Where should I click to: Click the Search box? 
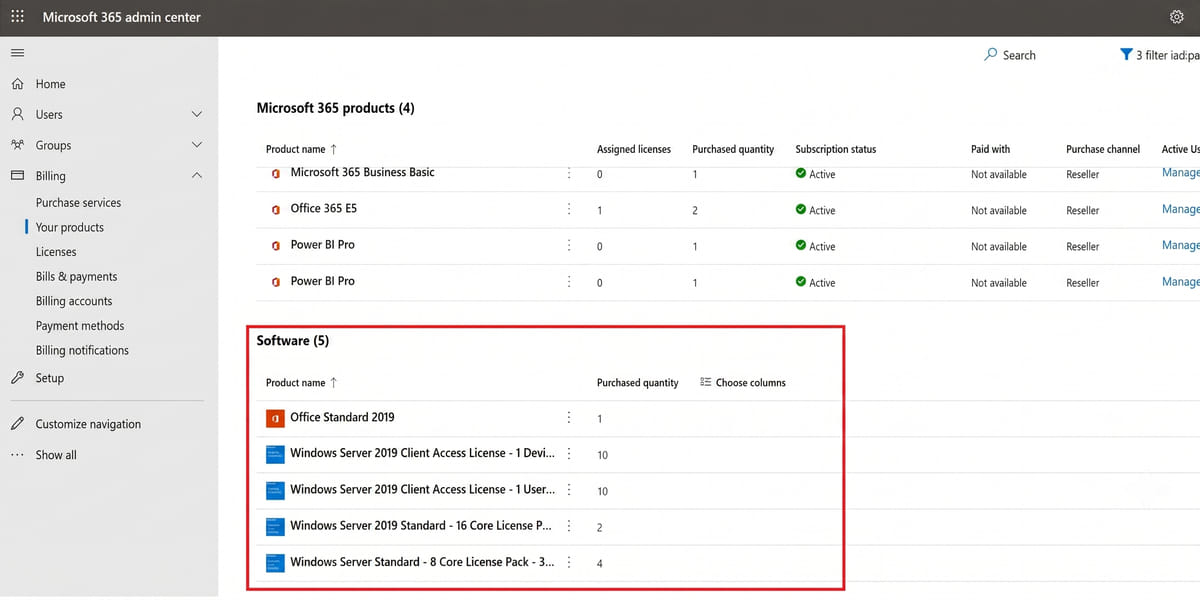click(1010, 55)
